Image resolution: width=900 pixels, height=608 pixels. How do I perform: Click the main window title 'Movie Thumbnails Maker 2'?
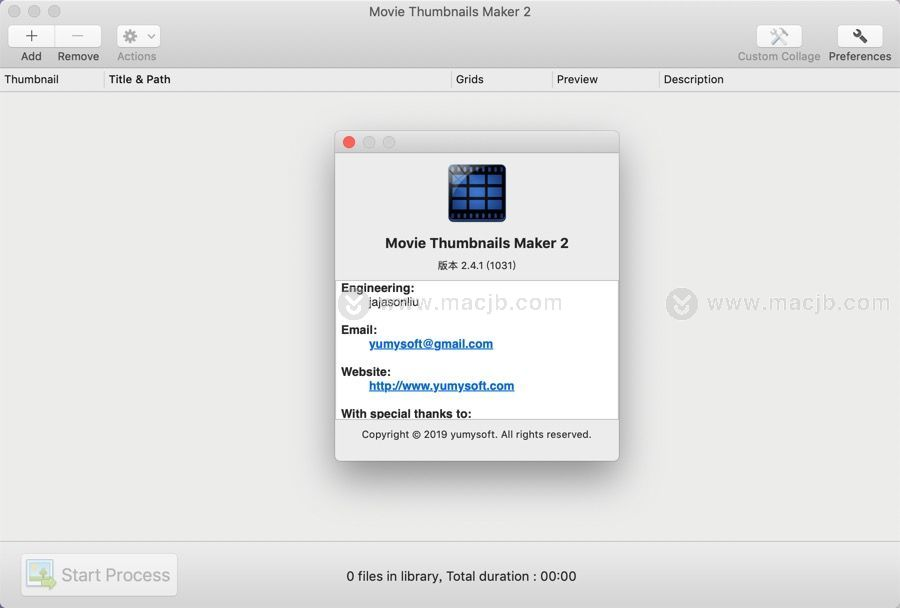(x=449, y=11)
